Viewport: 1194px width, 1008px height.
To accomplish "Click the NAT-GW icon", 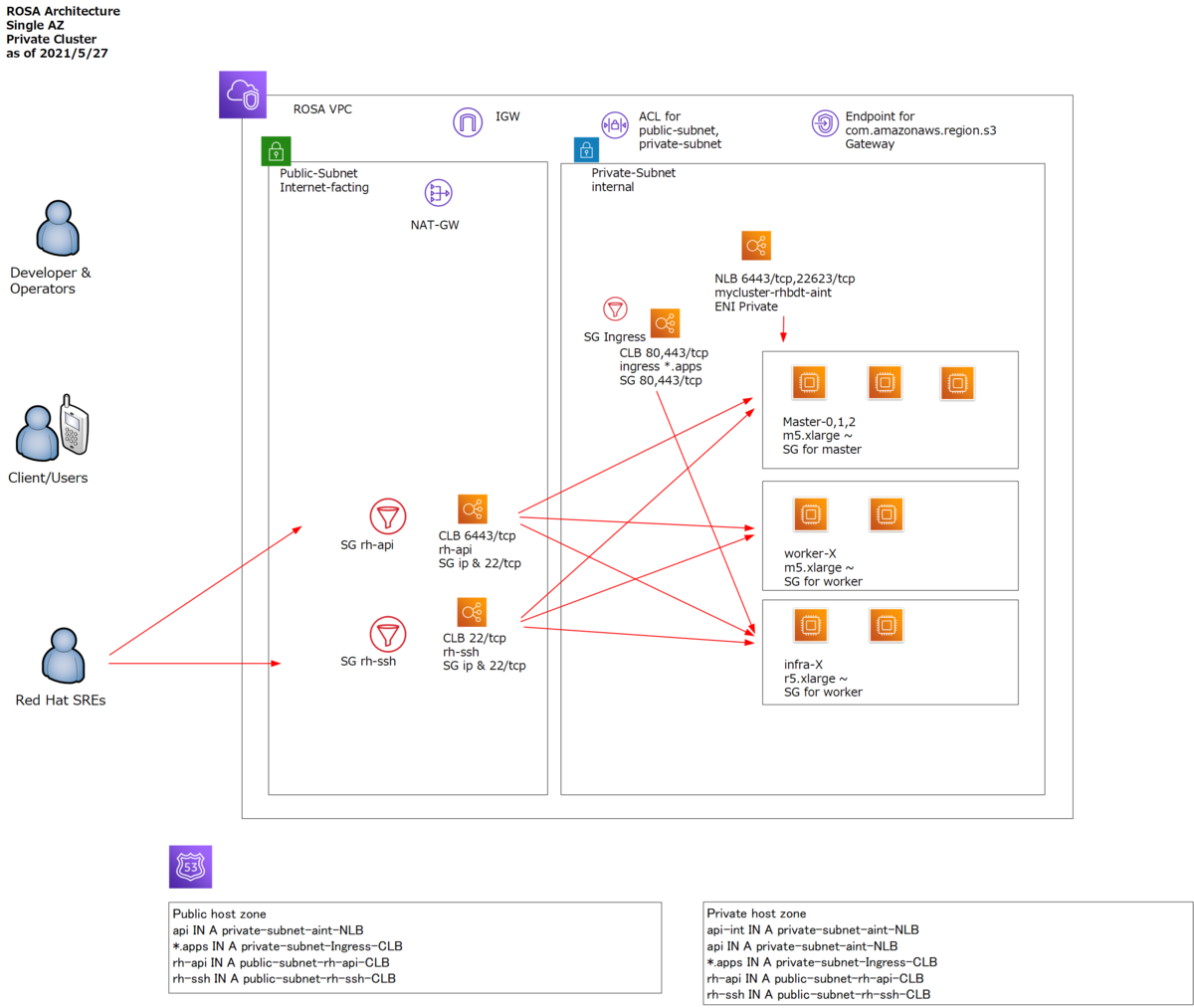I will (438, 193).
